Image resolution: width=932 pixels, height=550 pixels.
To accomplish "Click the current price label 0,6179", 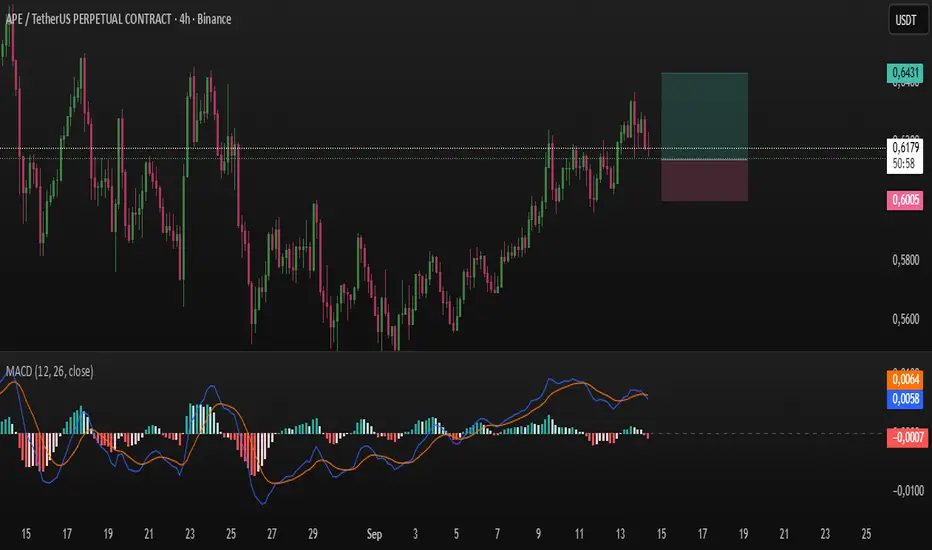I will pos(903,148).
